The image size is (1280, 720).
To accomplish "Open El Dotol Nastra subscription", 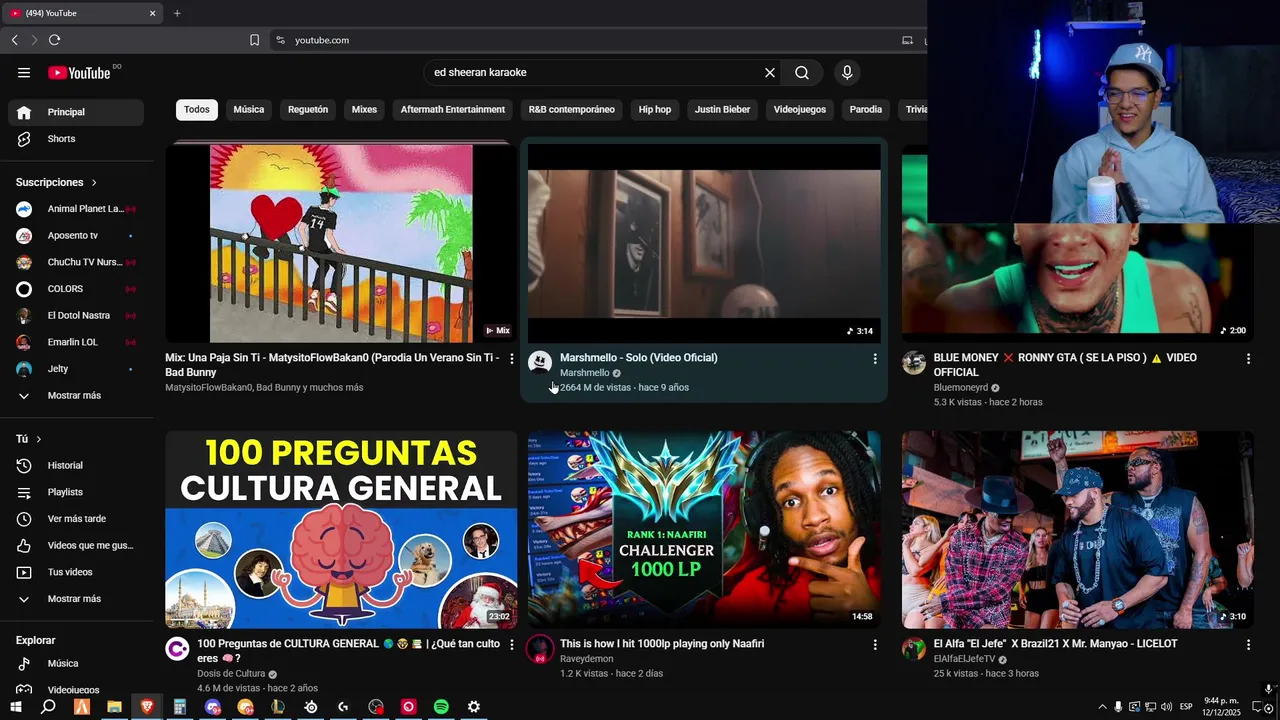I will (76, 316).
